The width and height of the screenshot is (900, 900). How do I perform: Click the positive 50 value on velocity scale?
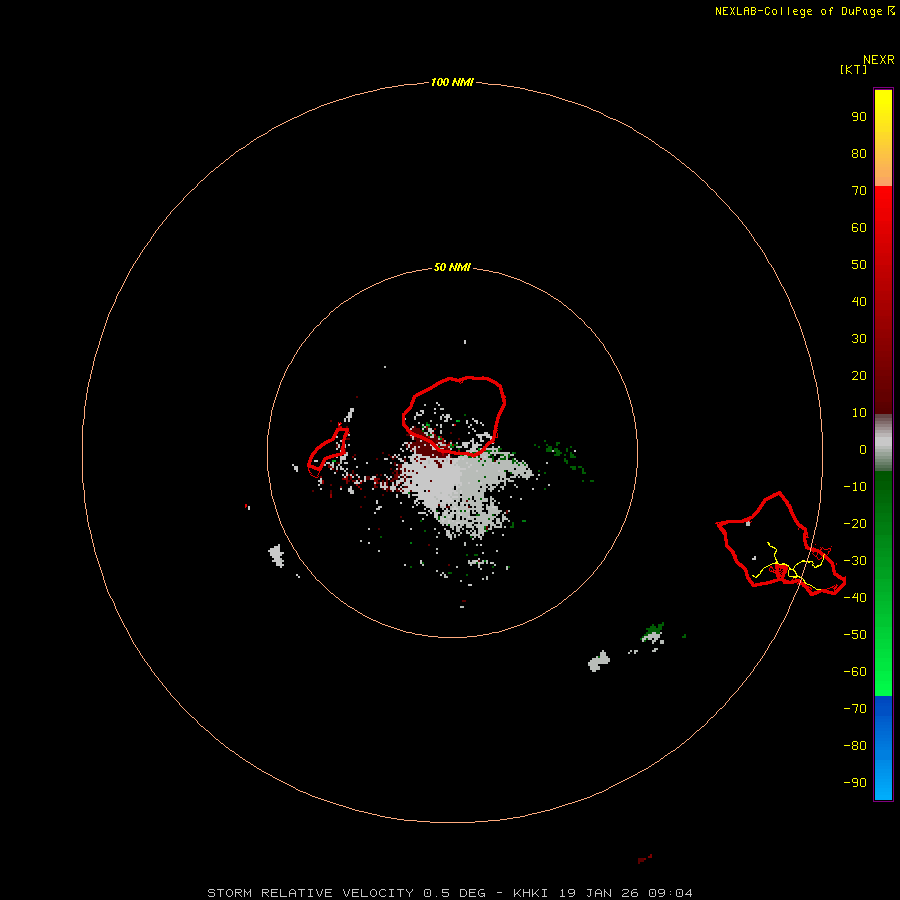tap(859, 265)
